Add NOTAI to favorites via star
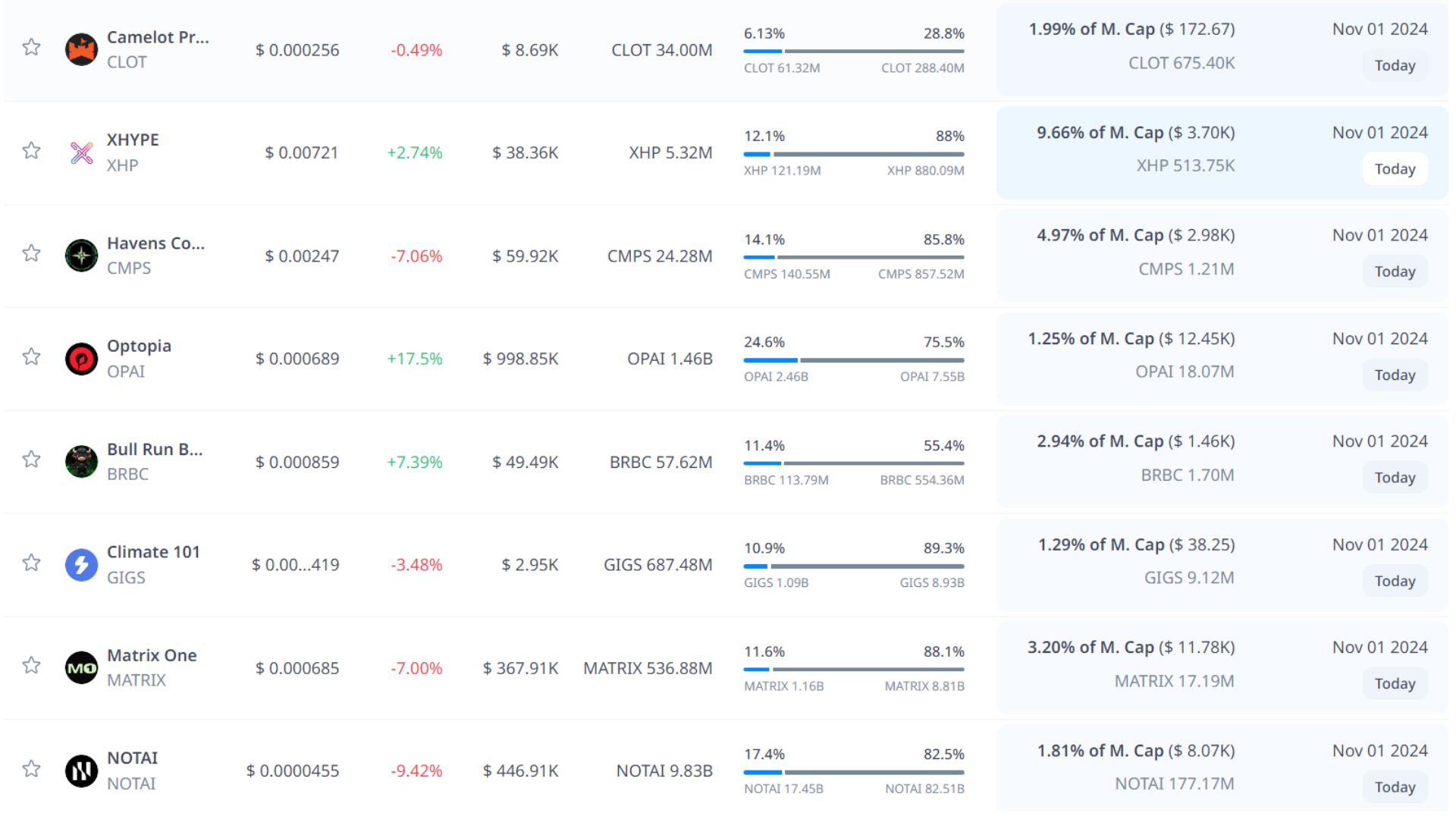 coord(31,769)
